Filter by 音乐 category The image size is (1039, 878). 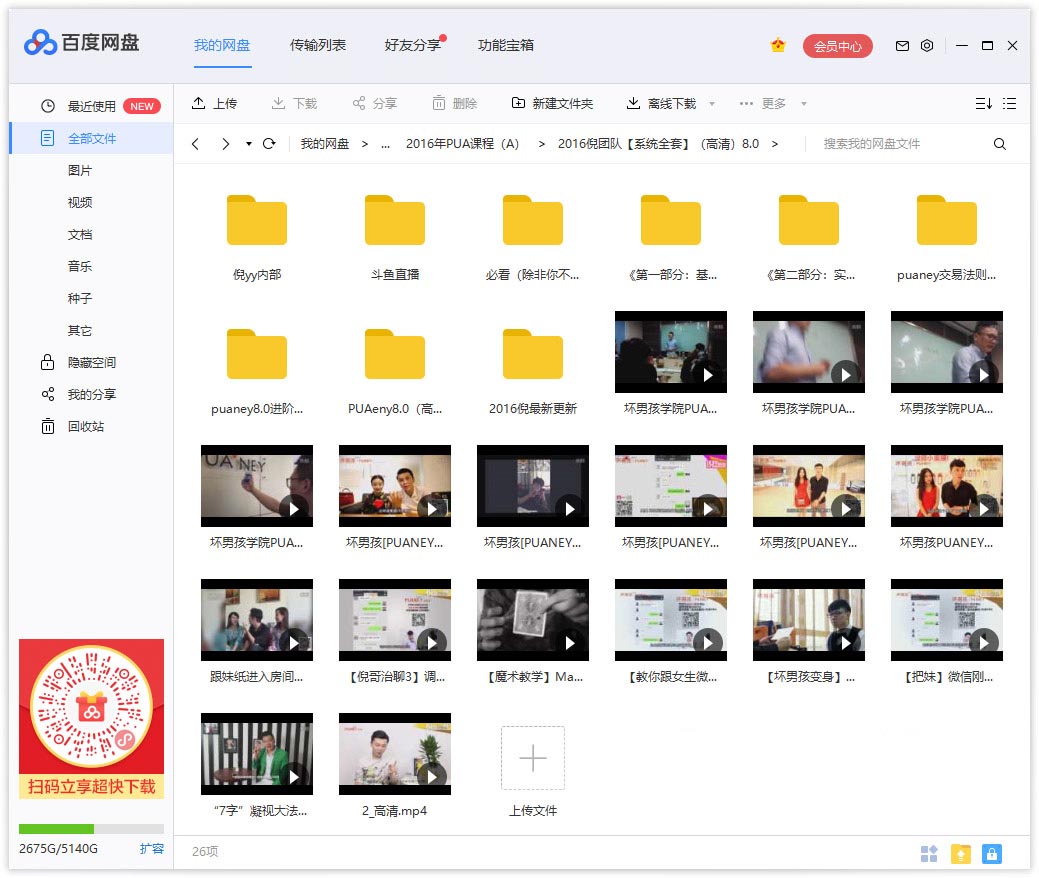(80, 266)
